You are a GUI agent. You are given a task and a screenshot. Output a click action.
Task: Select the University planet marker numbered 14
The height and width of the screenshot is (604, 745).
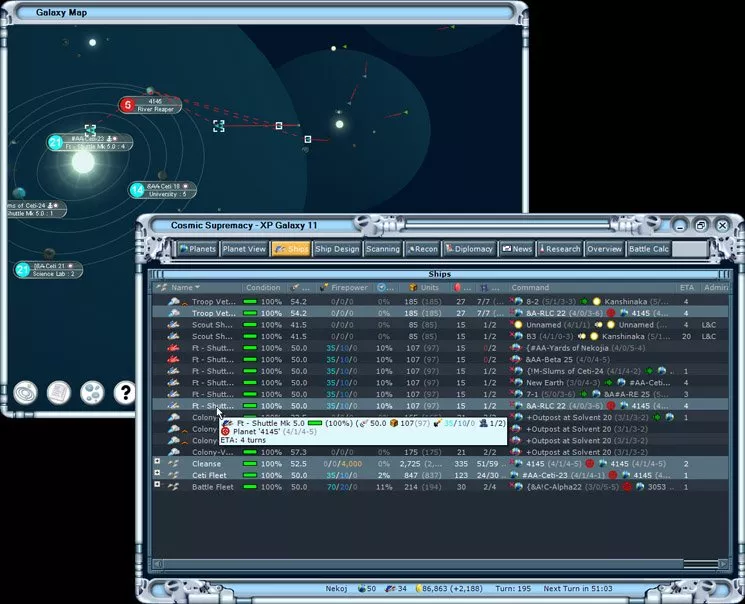point(138,190)
